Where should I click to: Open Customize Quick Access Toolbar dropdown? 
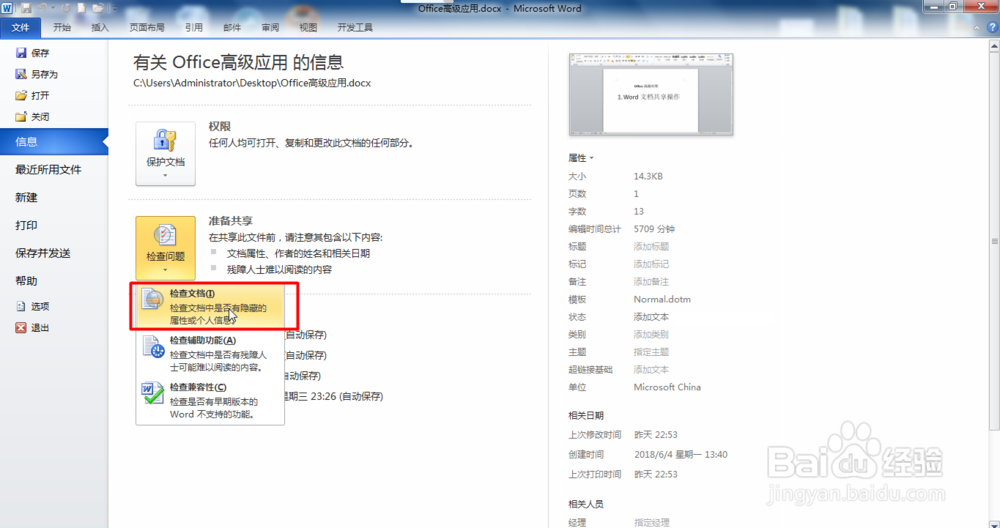pyautogui.click(x=114, y=8)
